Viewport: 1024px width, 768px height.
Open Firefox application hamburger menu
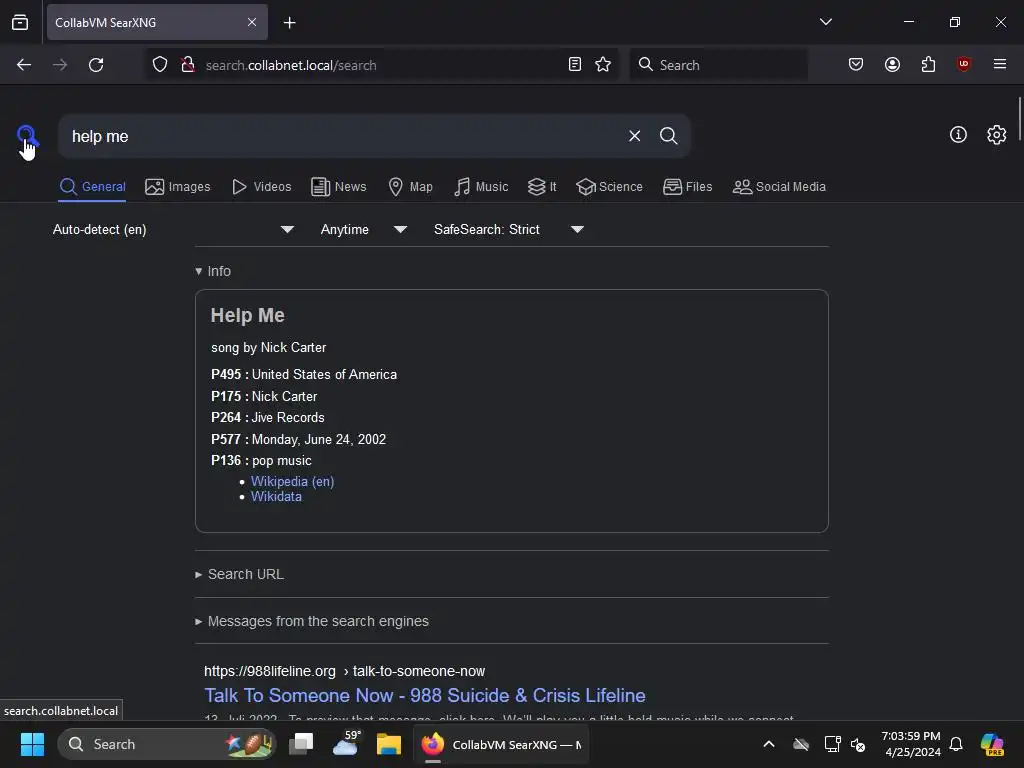pyautogui.click(x=999, y=65)
